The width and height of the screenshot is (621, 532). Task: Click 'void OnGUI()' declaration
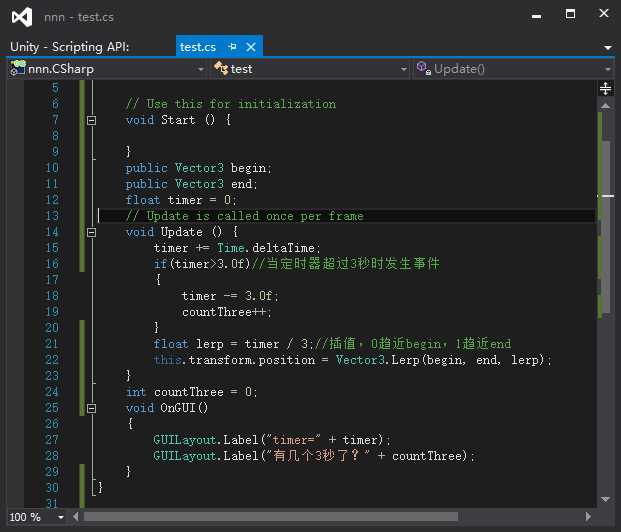167,408
